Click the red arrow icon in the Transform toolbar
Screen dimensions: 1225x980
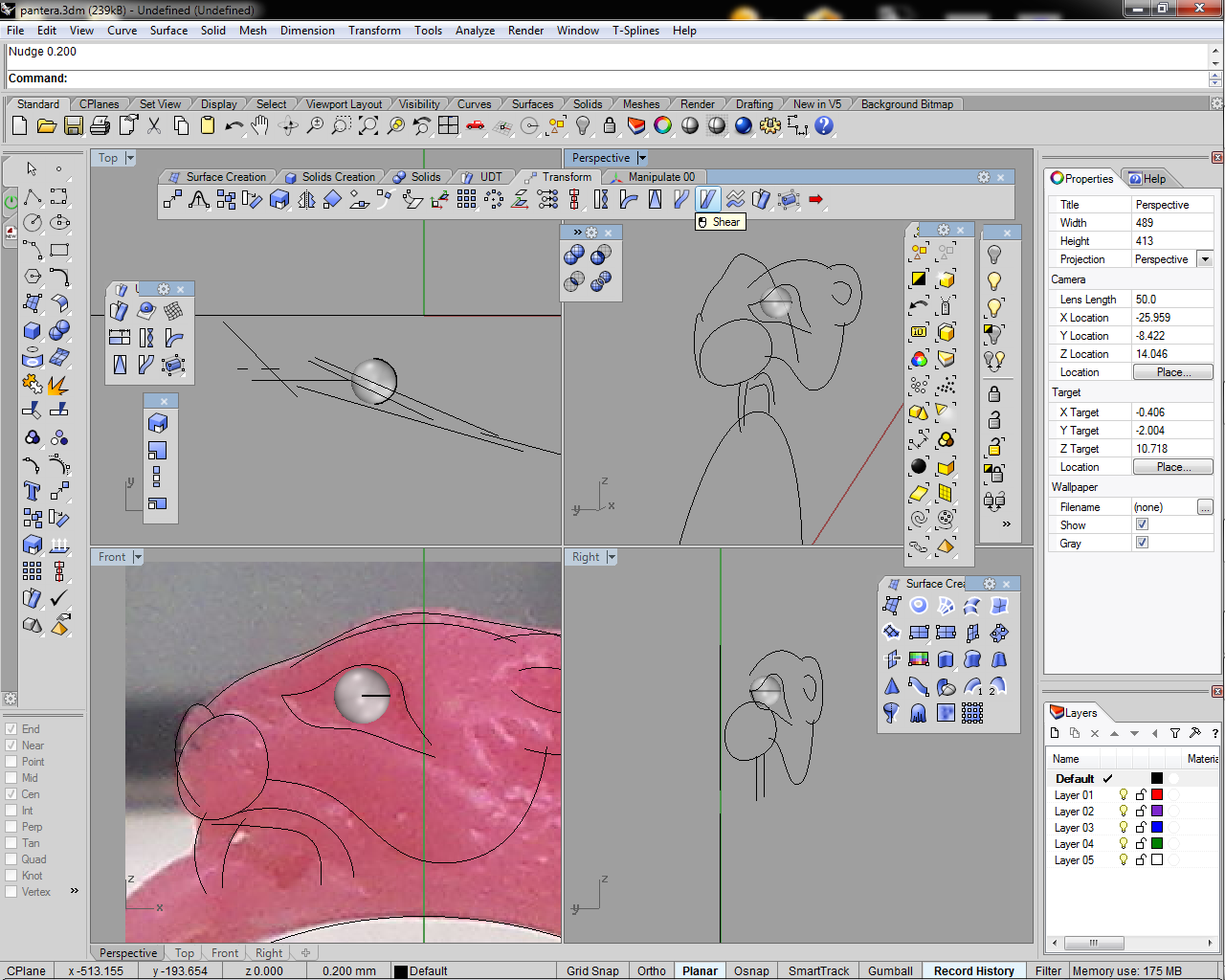tap(815, 199)
